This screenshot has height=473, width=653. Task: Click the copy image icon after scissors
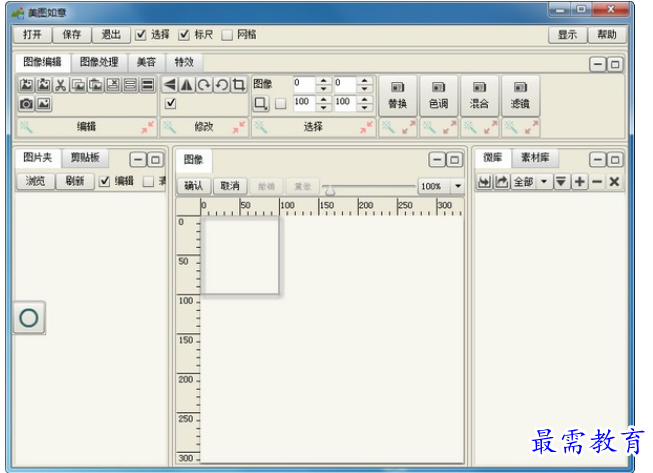point(78,85)
